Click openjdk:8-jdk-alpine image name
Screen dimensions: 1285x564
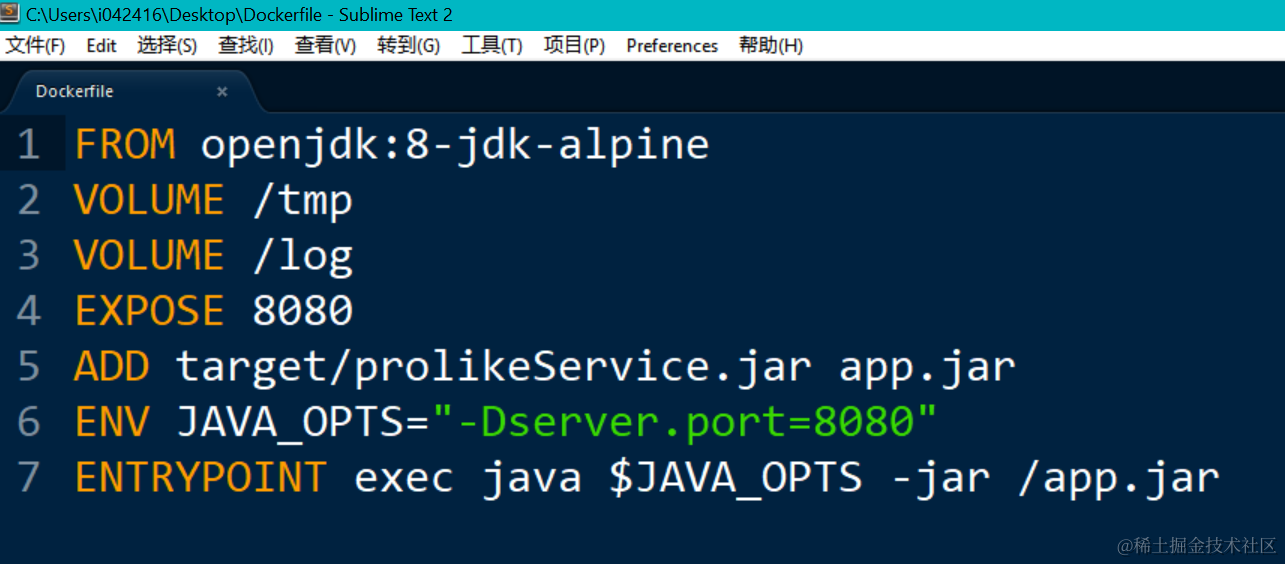(455, 146)
